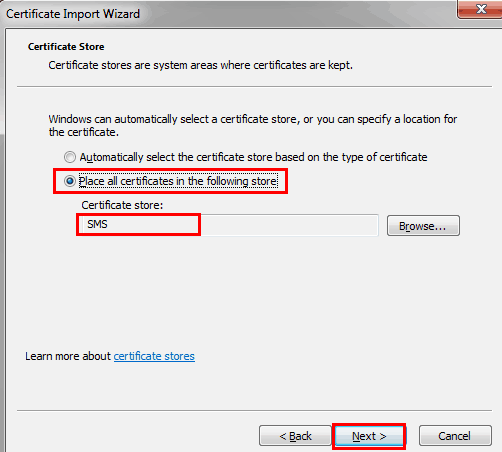
Task: Click the SMS text in the store field
Action: [x=97, y=224]
